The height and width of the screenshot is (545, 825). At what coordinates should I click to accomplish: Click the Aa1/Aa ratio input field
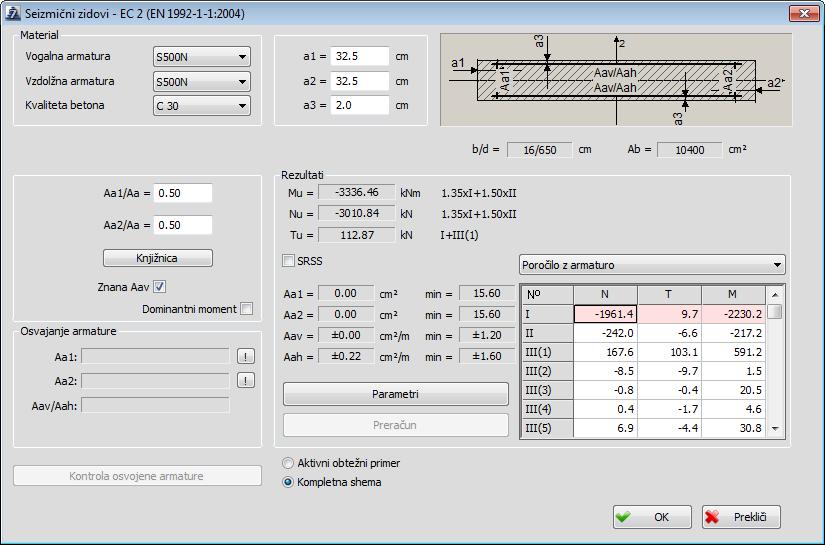[x=183, y=193]
